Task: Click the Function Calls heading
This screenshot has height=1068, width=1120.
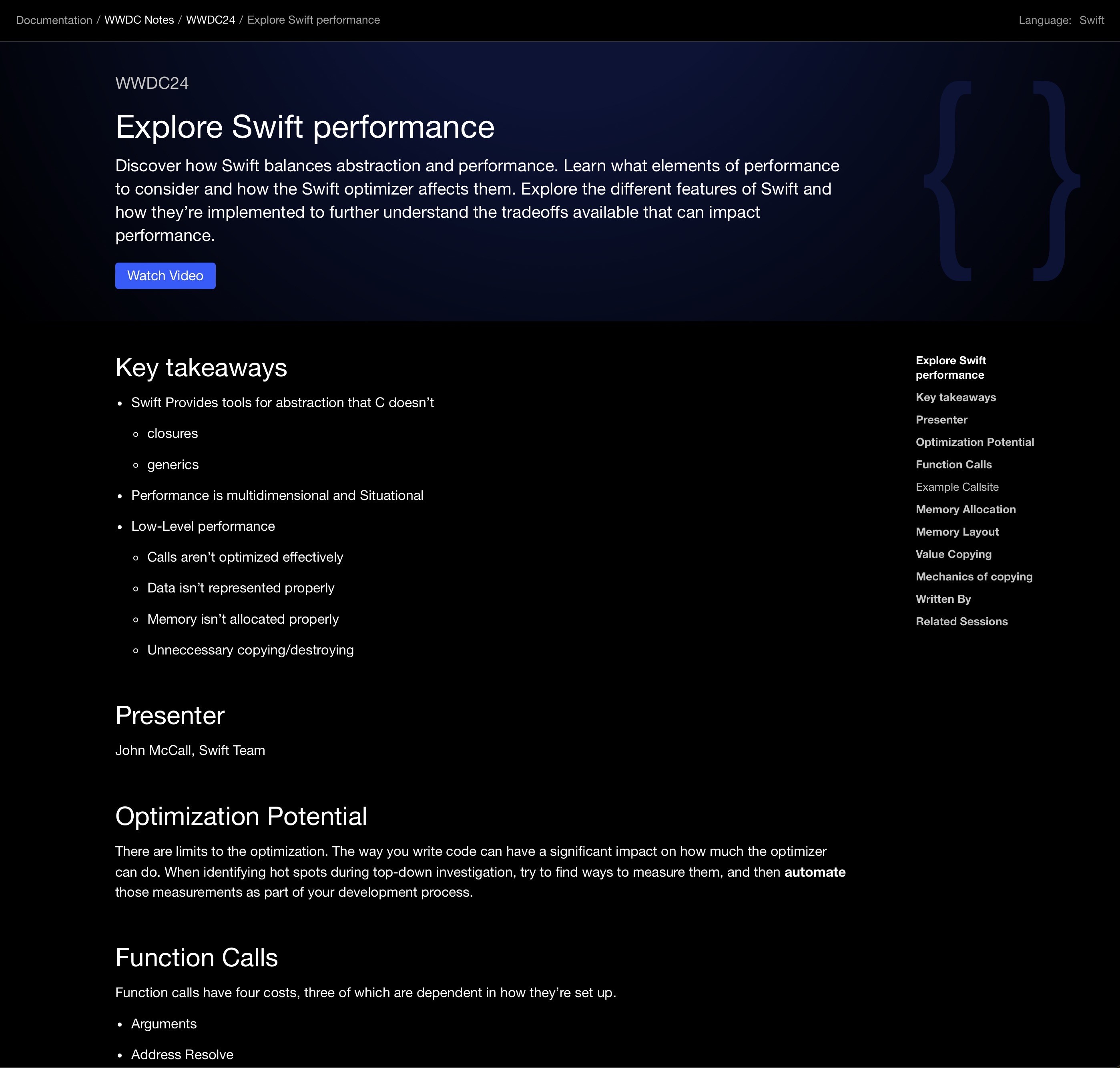Action: coord(197,958)
